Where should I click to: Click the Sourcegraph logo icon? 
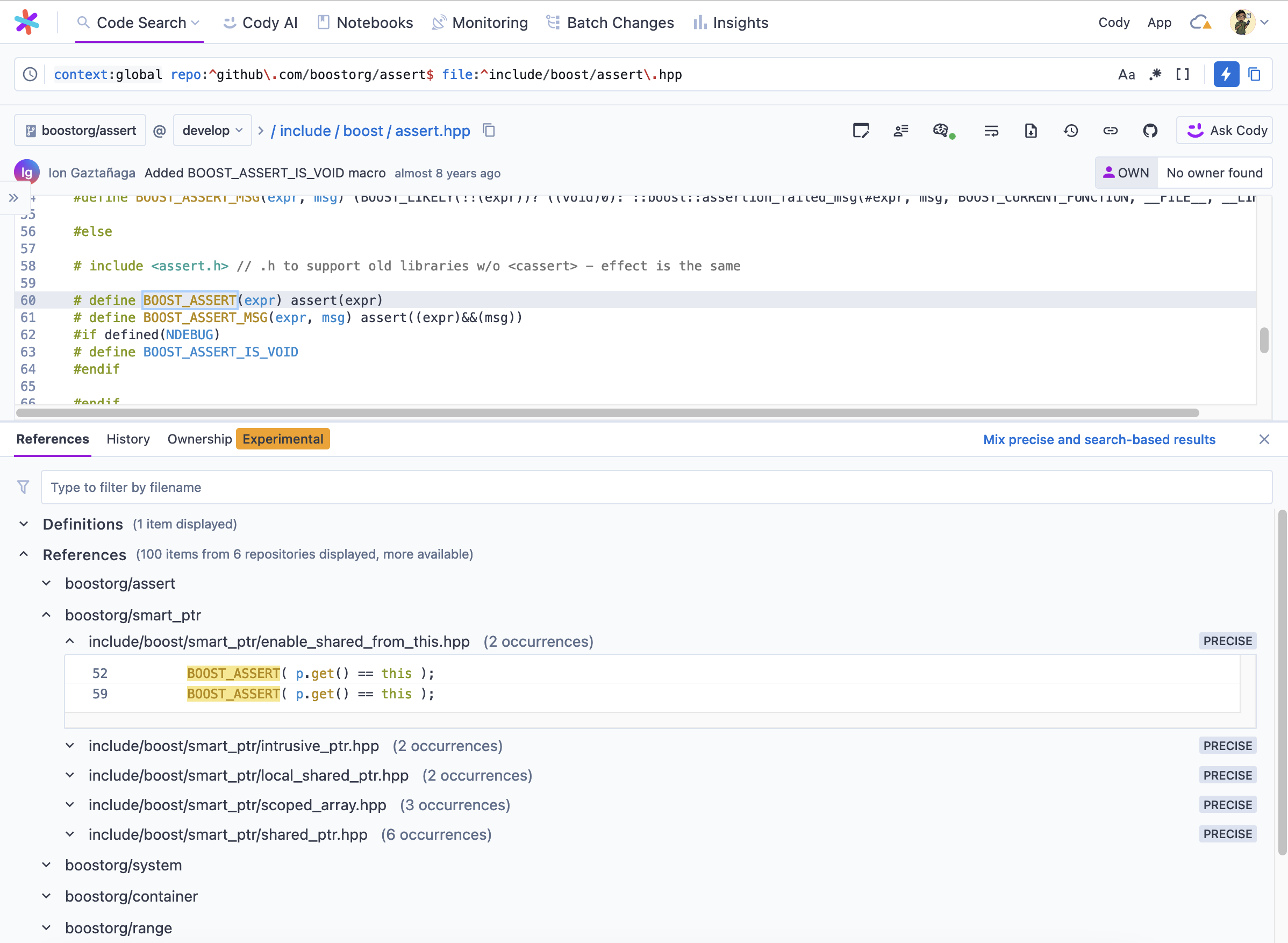(26, 22)
